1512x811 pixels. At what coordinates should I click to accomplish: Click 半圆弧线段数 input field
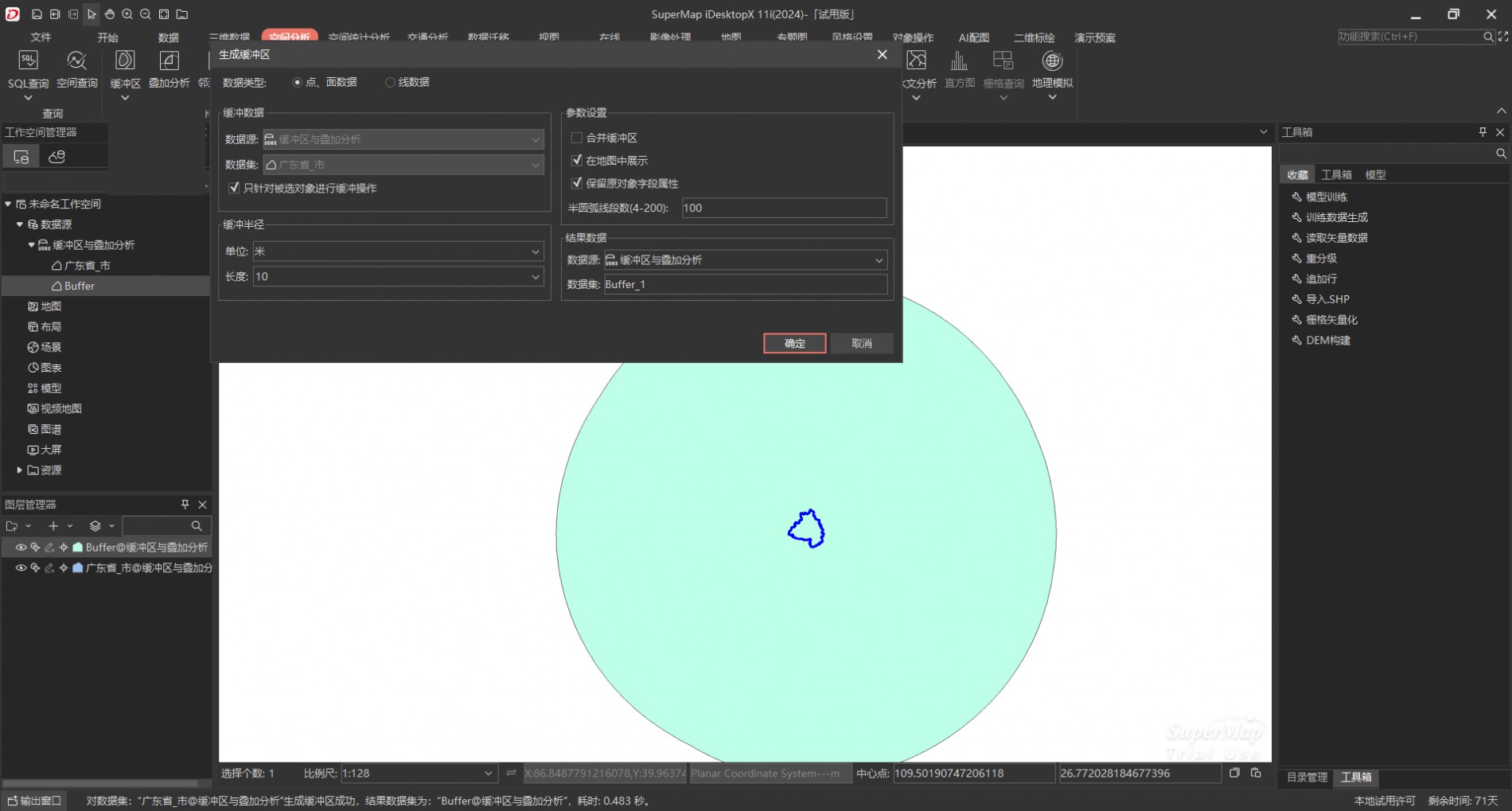click(784, 208)
